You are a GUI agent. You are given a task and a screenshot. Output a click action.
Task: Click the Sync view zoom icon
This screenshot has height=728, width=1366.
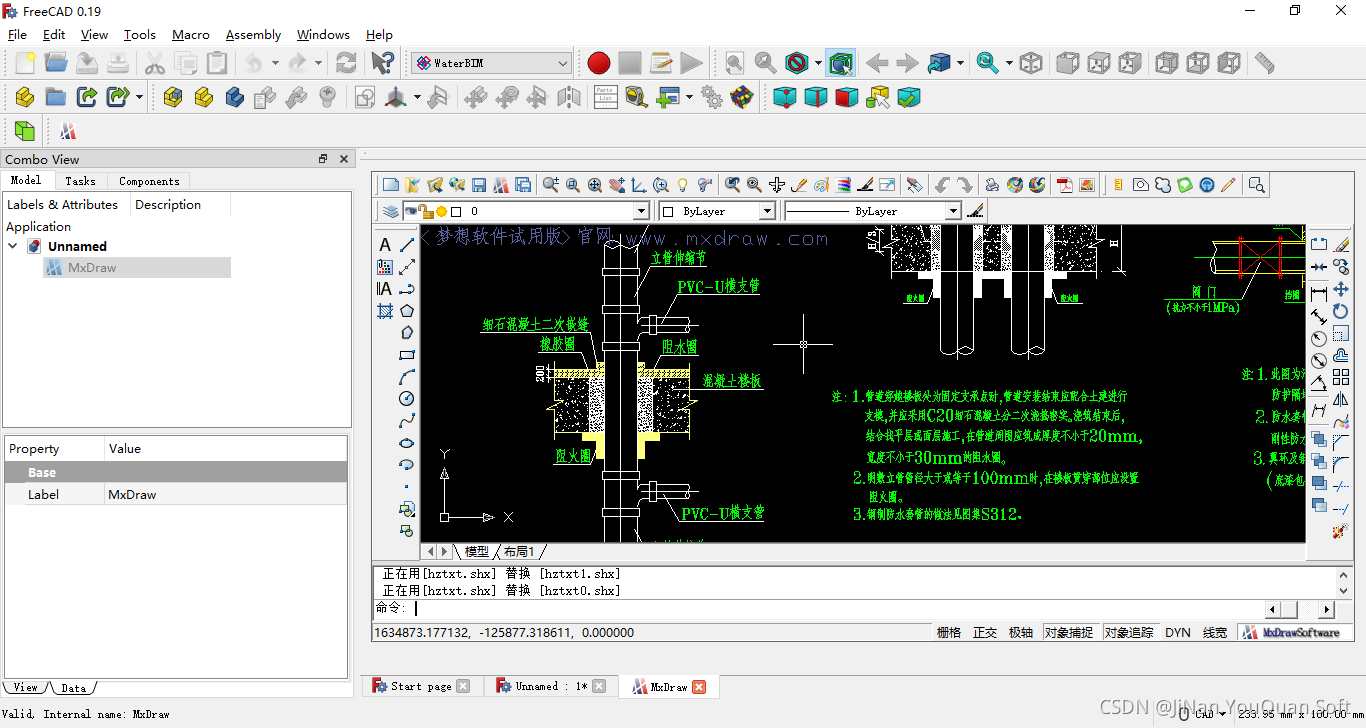point(988,63)
